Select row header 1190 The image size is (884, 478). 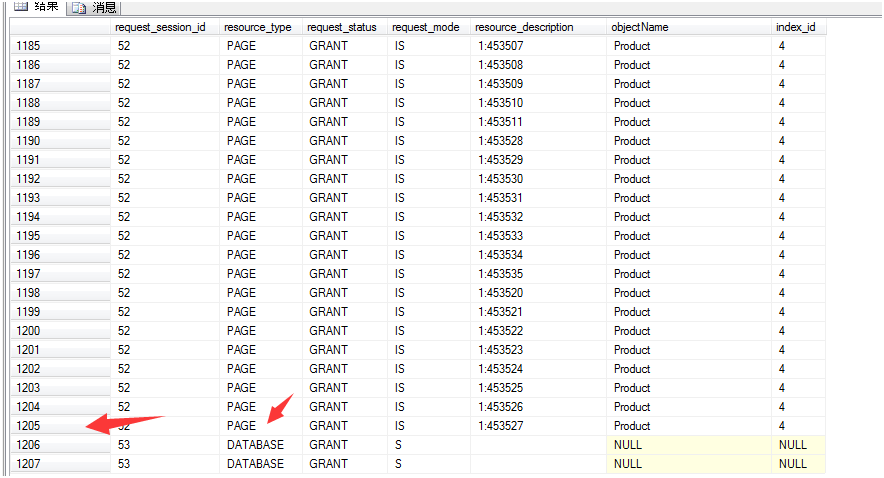coord(60,141)
